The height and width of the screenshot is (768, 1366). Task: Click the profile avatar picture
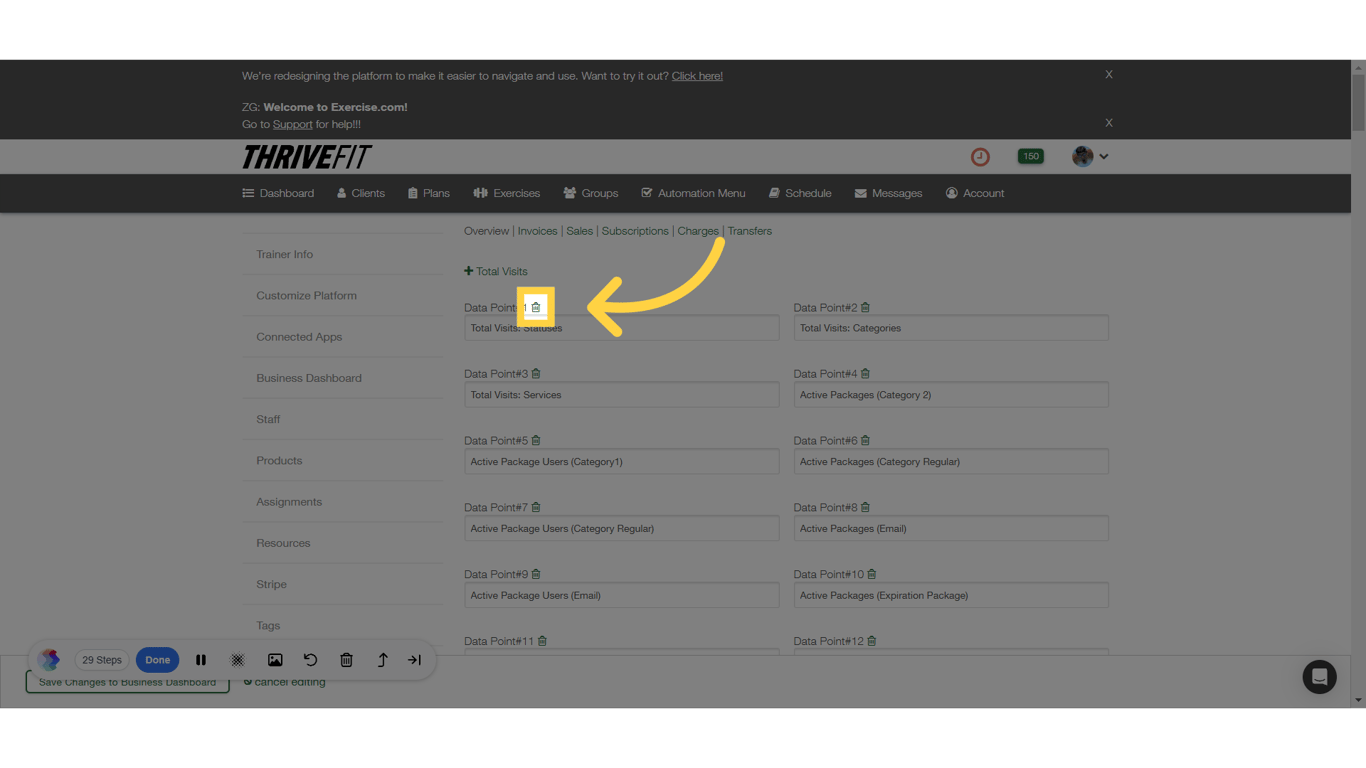click(x=1082, y=156)
